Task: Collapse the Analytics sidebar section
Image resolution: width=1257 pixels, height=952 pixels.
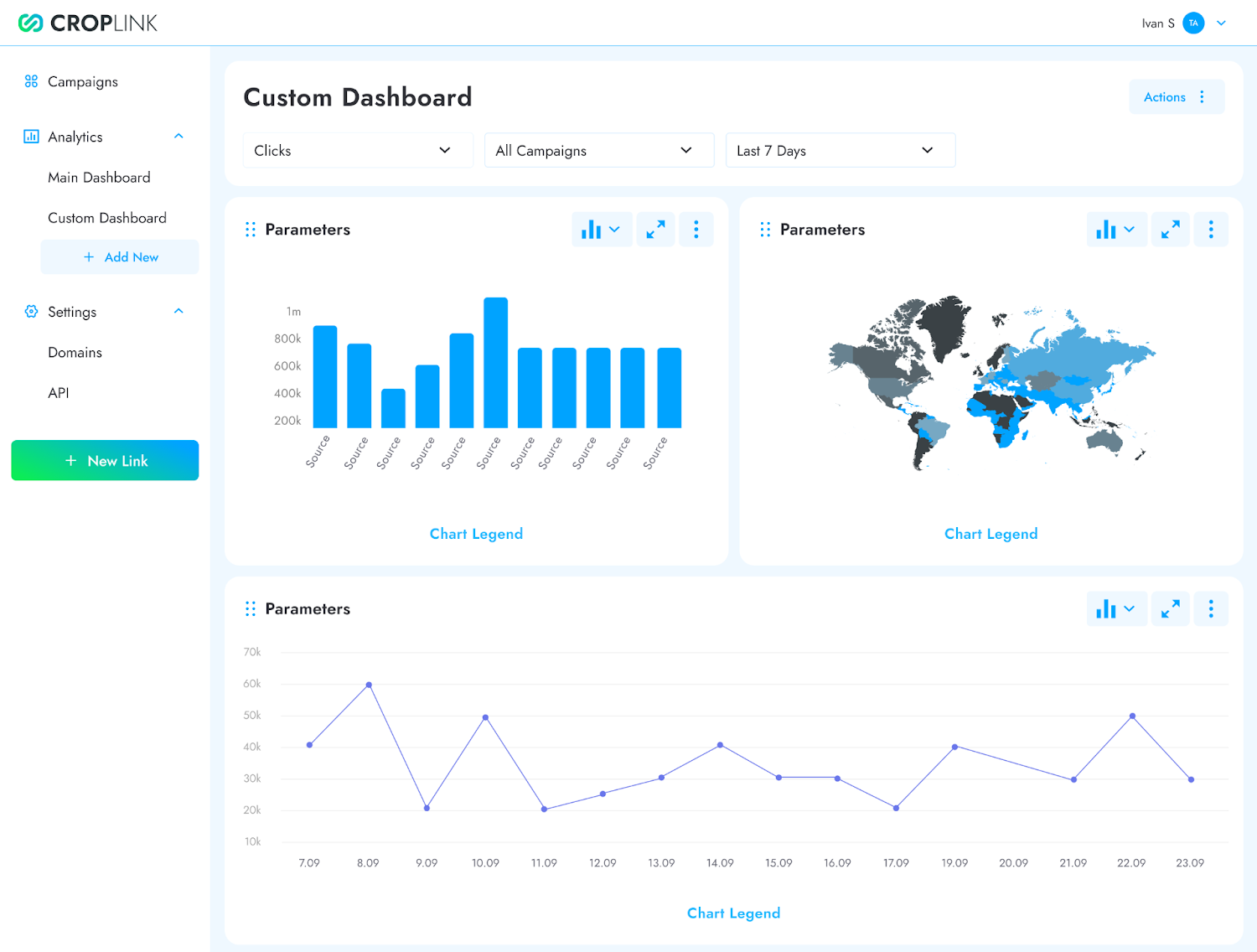Action: tap(178, 137)
